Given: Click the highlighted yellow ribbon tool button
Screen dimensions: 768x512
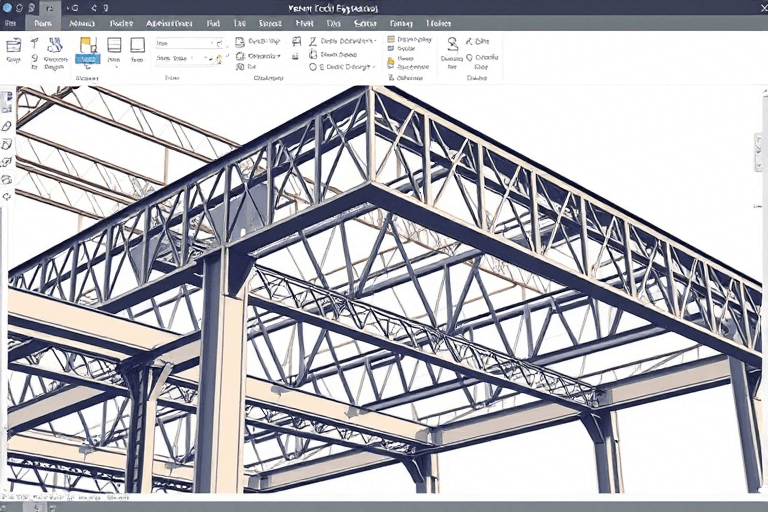Looking at the screenshot, I should pos(87,46).
